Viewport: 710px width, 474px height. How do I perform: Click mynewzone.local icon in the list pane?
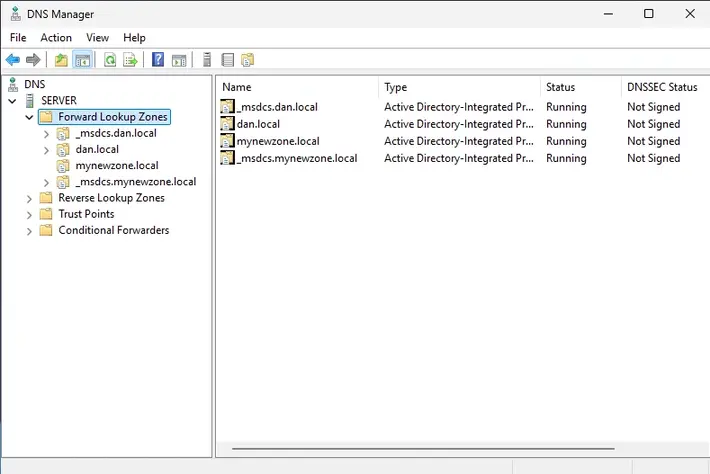tap(227, 141)
